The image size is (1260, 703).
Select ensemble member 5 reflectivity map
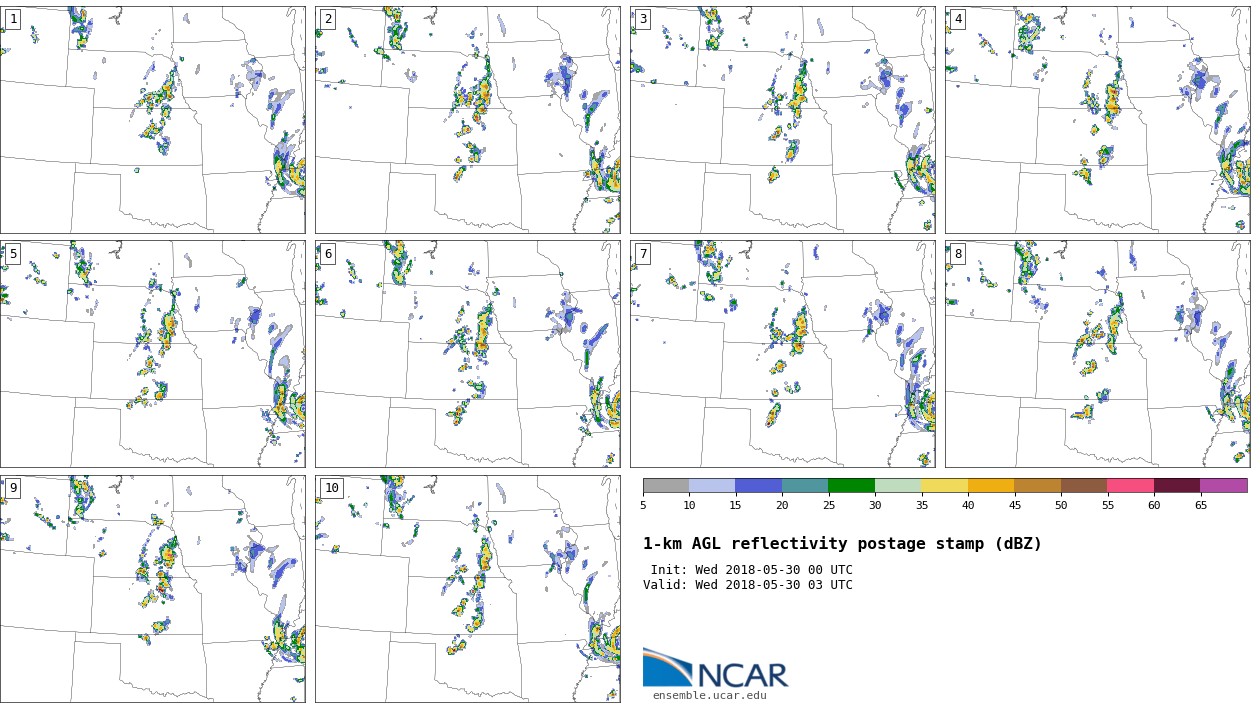152,354
